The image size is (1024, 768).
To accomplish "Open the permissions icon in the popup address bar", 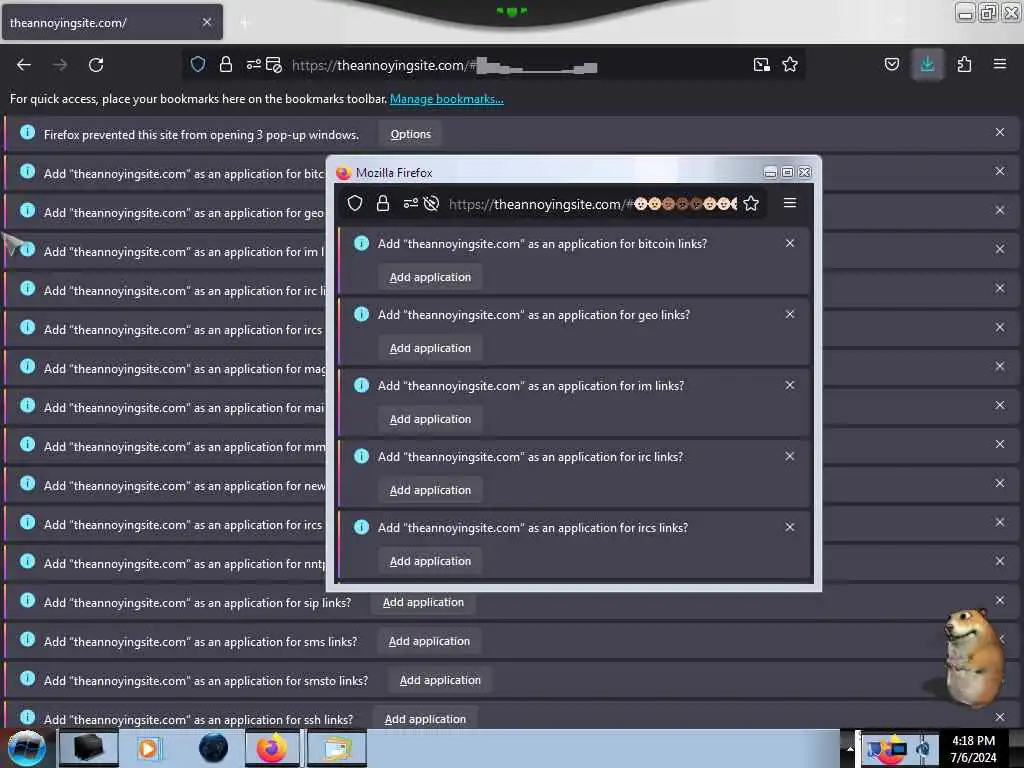I will [410, 203].
